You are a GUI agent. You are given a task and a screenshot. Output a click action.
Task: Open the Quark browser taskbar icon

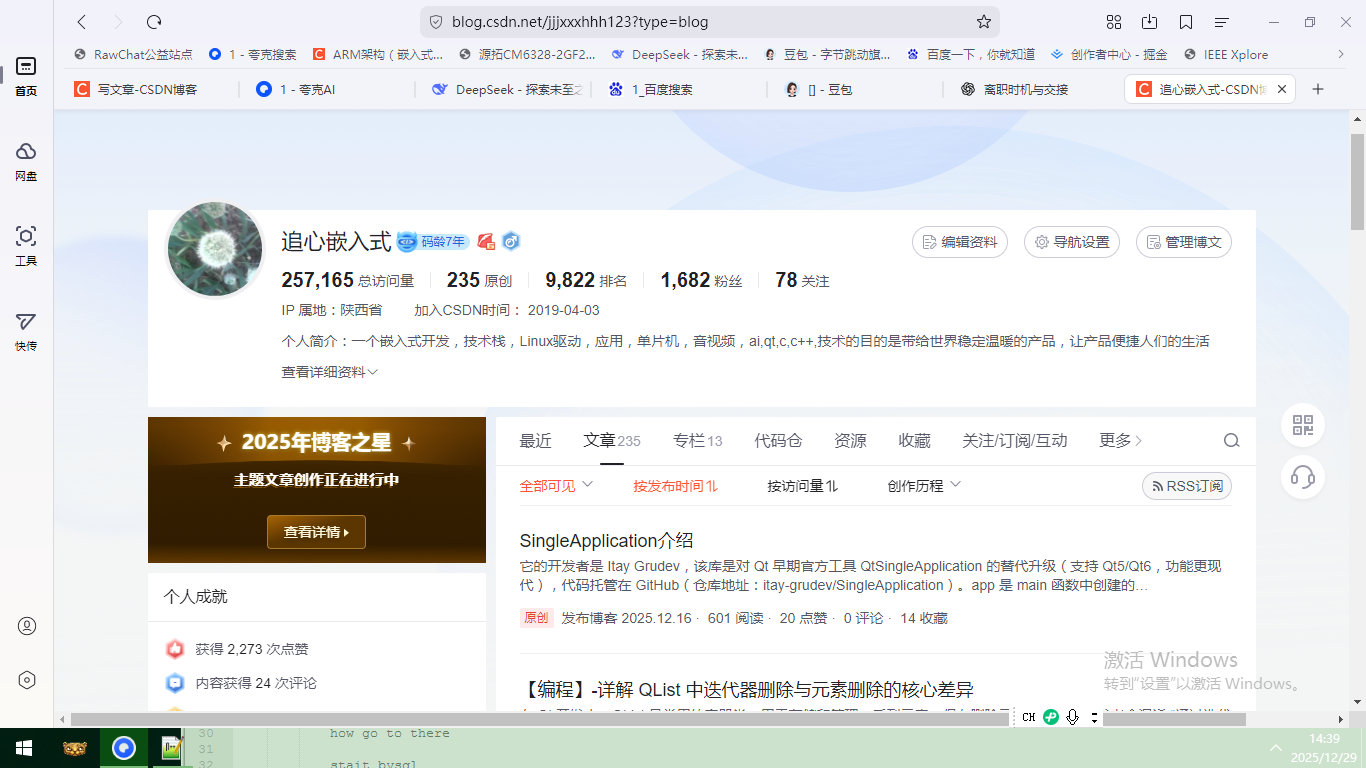[x=124, y=748]
